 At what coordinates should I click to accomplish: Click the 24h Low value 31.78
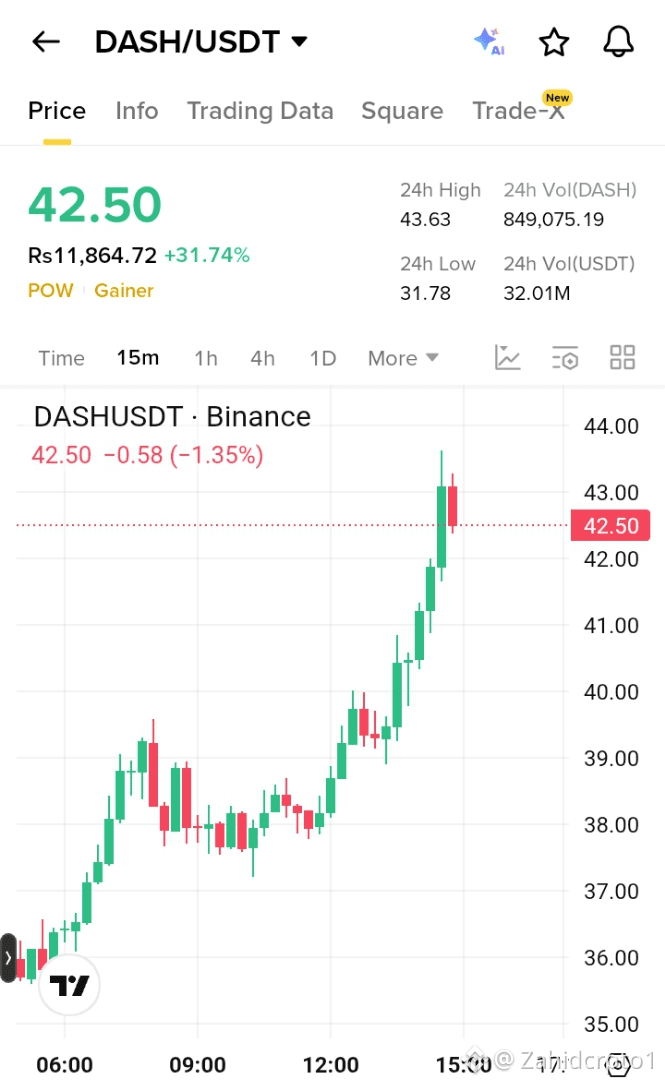425,293
